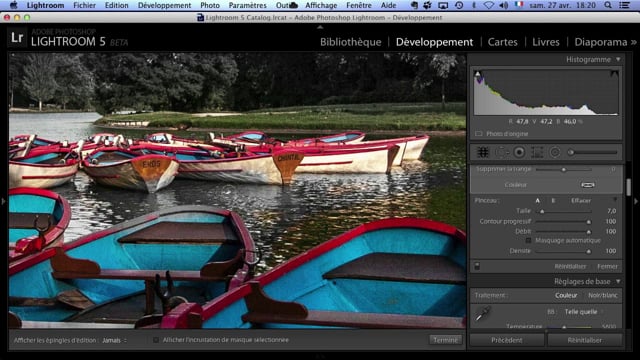Adjust the Densité slider
This screenshot has height=360, width=640.
563,251
